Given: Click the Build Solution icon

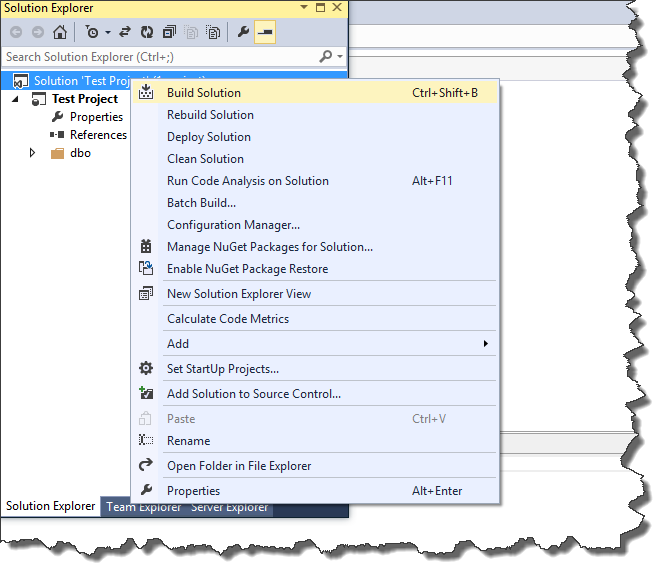Looking at the screenshot, I should coord(146,92).
